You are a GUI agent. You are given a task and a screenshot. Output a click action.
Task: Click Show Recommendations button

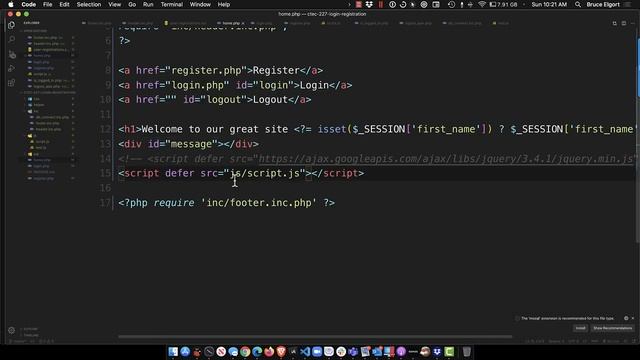pos(612,328)
